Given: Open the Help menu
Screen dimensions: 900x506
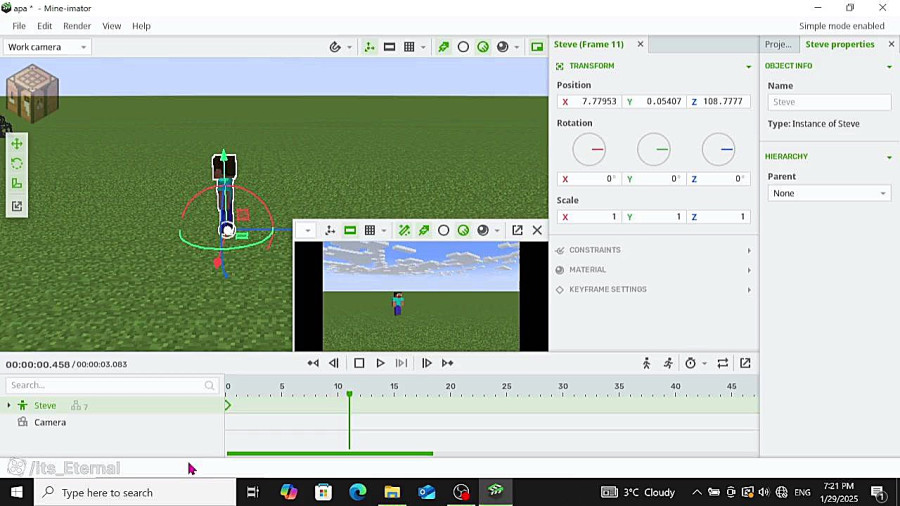Looking at the screenshot, I should pyautogui.click(x=141, y=26).
